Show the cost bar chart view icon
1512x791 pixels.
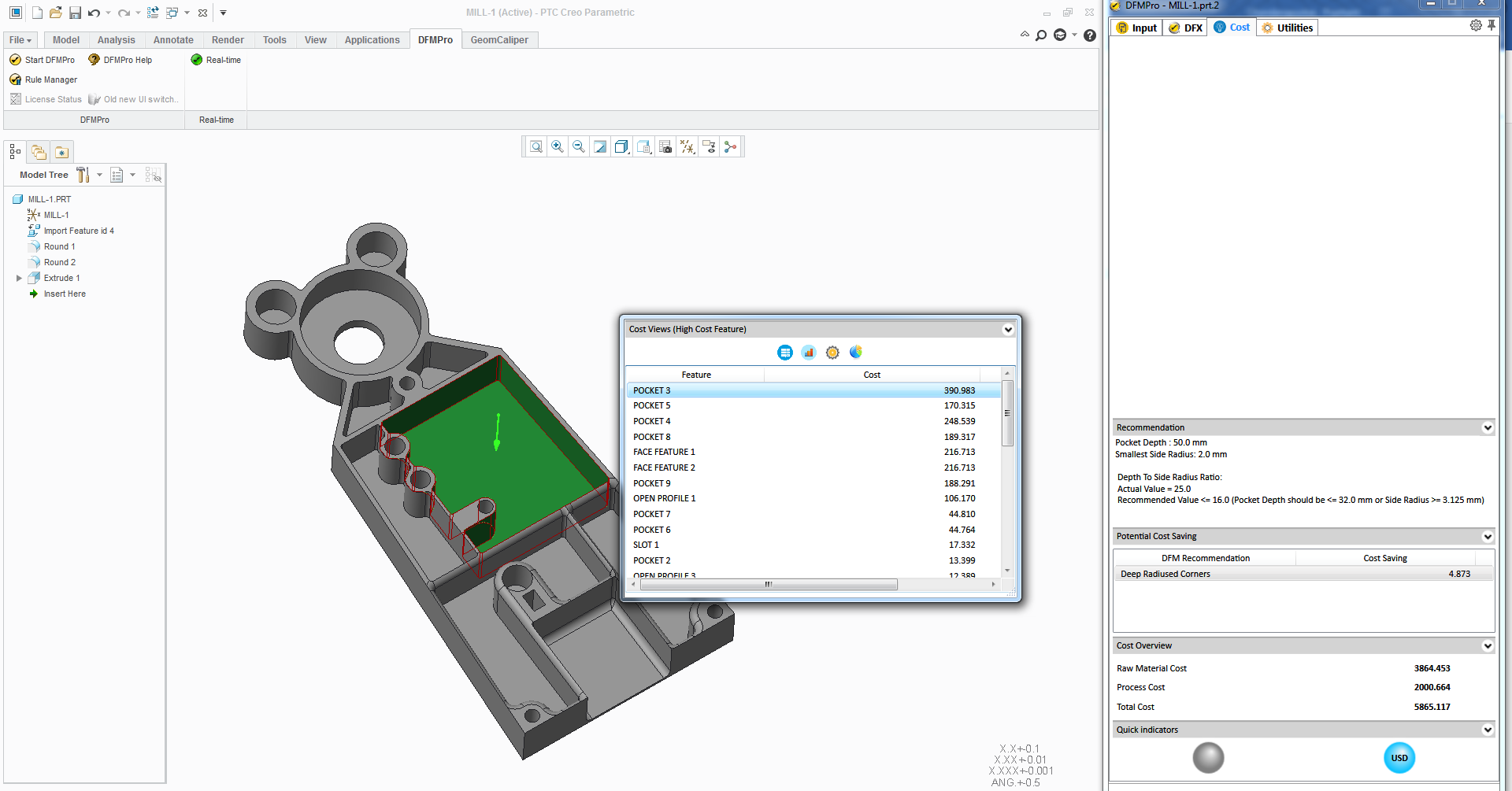[809, 353]
